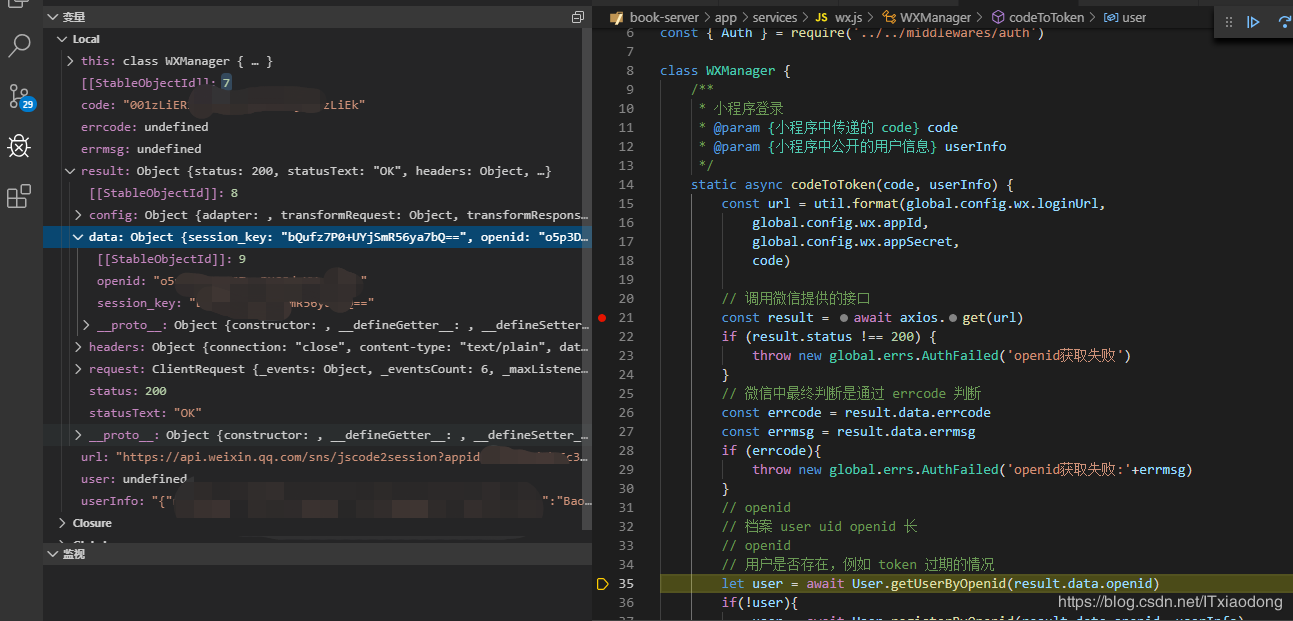Click 'axios' on line 21
The height and width of the screenshot is (621, 1293).
(x=920, y=318)
